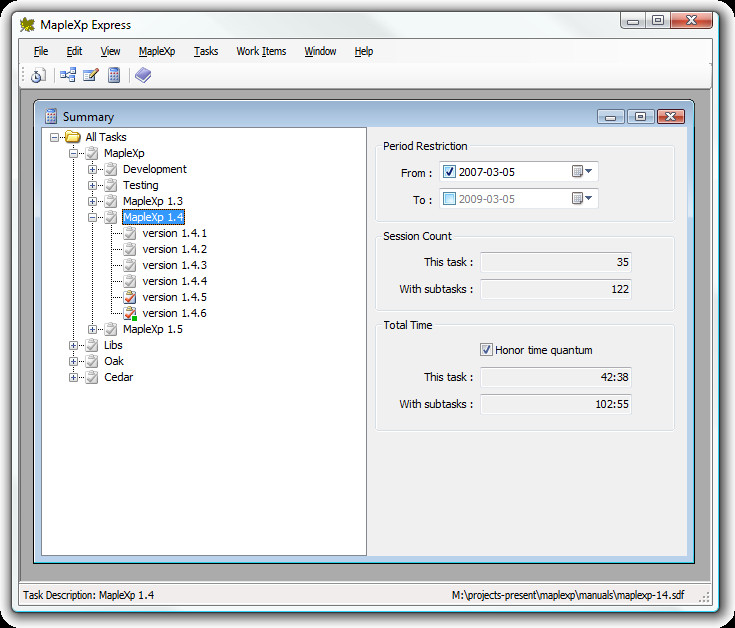Click the Session Count With subtasks field 122
The height and width of the screenshot is (628, 735).
(556, 289)
